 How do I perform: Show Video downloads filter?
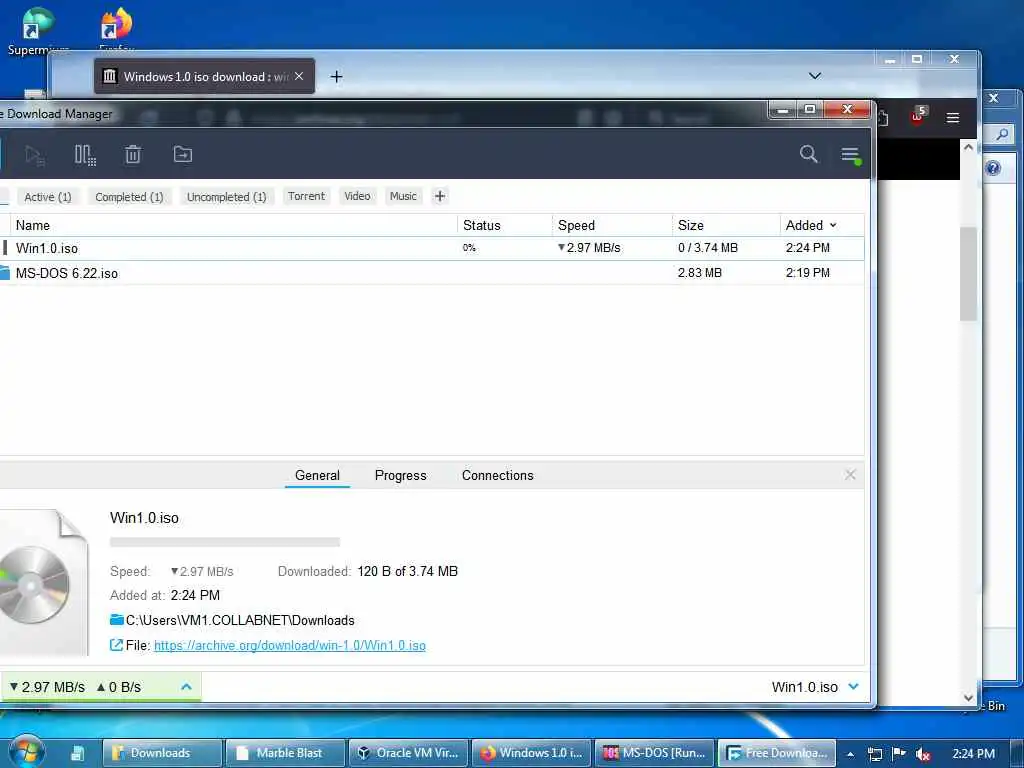[357, 196]
